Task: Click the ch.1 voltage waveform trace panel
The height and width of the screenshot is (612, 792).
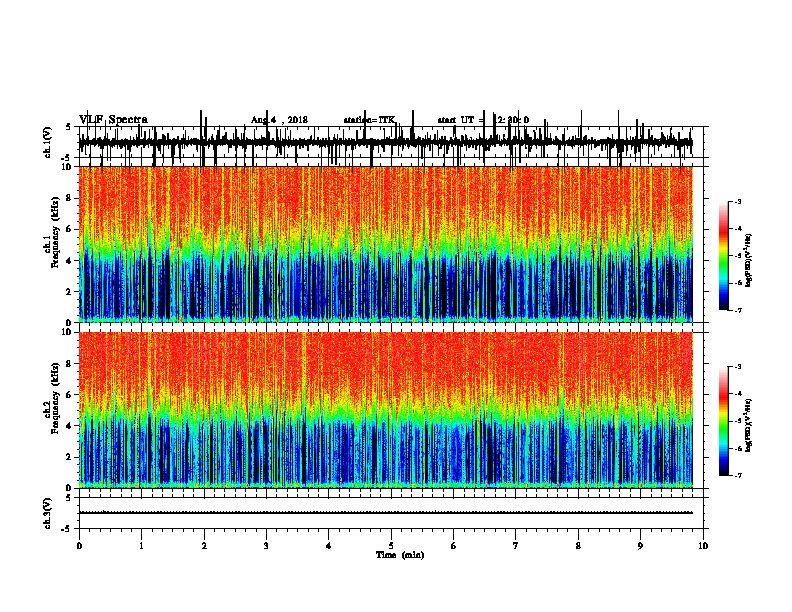Action: tap(391, 142)
